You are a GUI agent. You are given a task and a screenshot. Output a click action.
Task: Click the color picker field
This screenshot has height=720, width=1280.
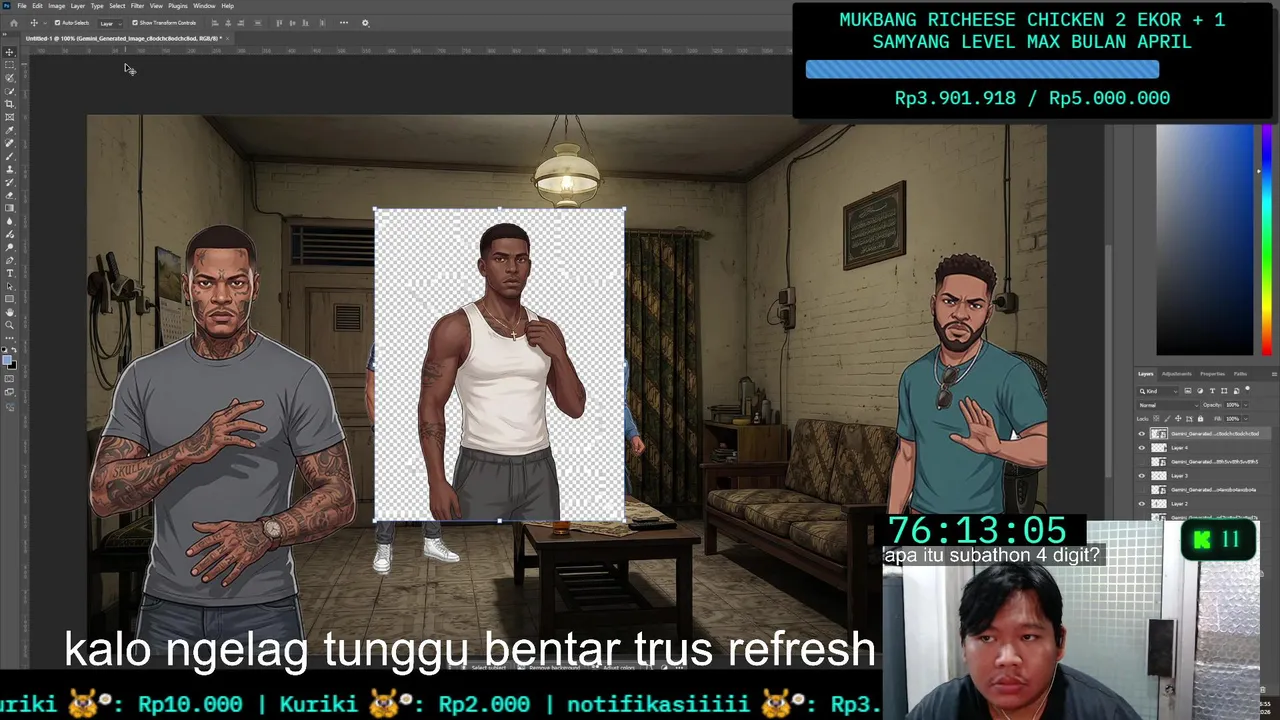pos(1205,240)
